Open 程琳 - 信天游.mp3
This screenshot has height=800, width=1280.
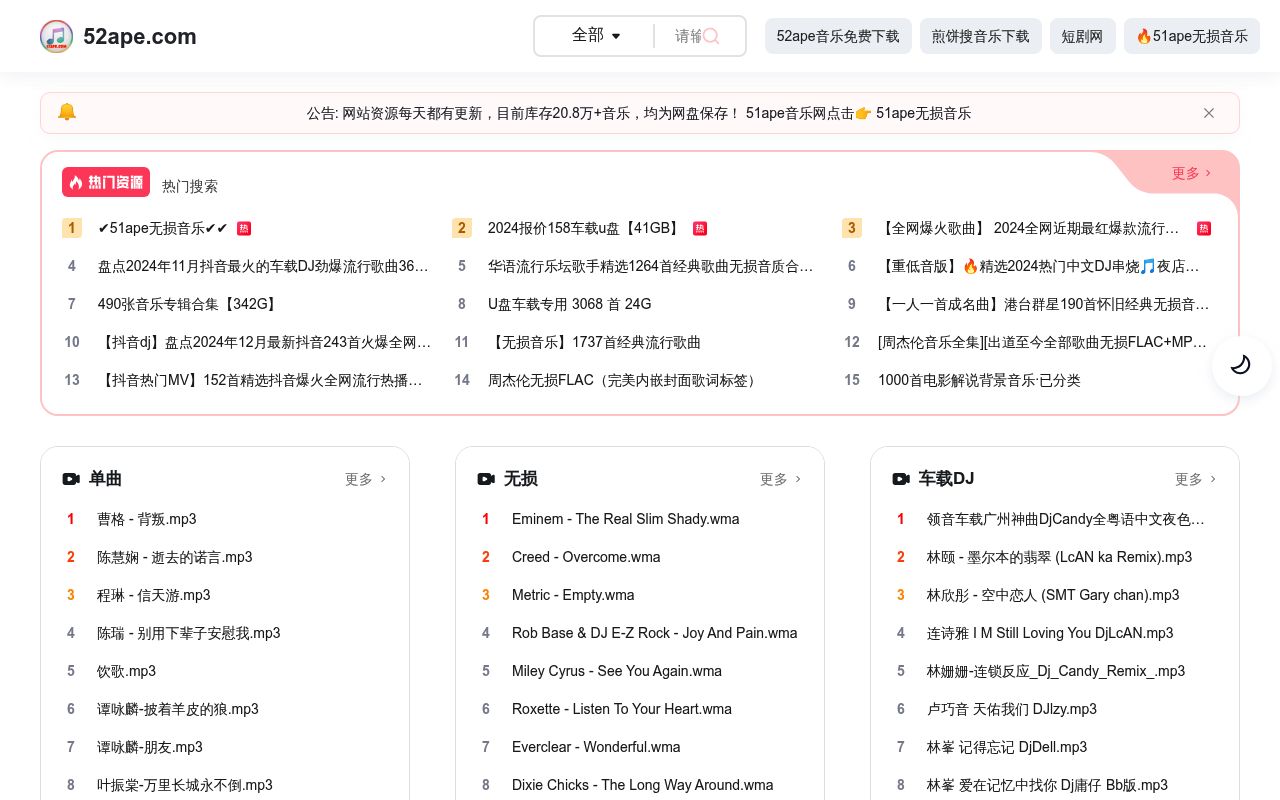coord(154,595)
